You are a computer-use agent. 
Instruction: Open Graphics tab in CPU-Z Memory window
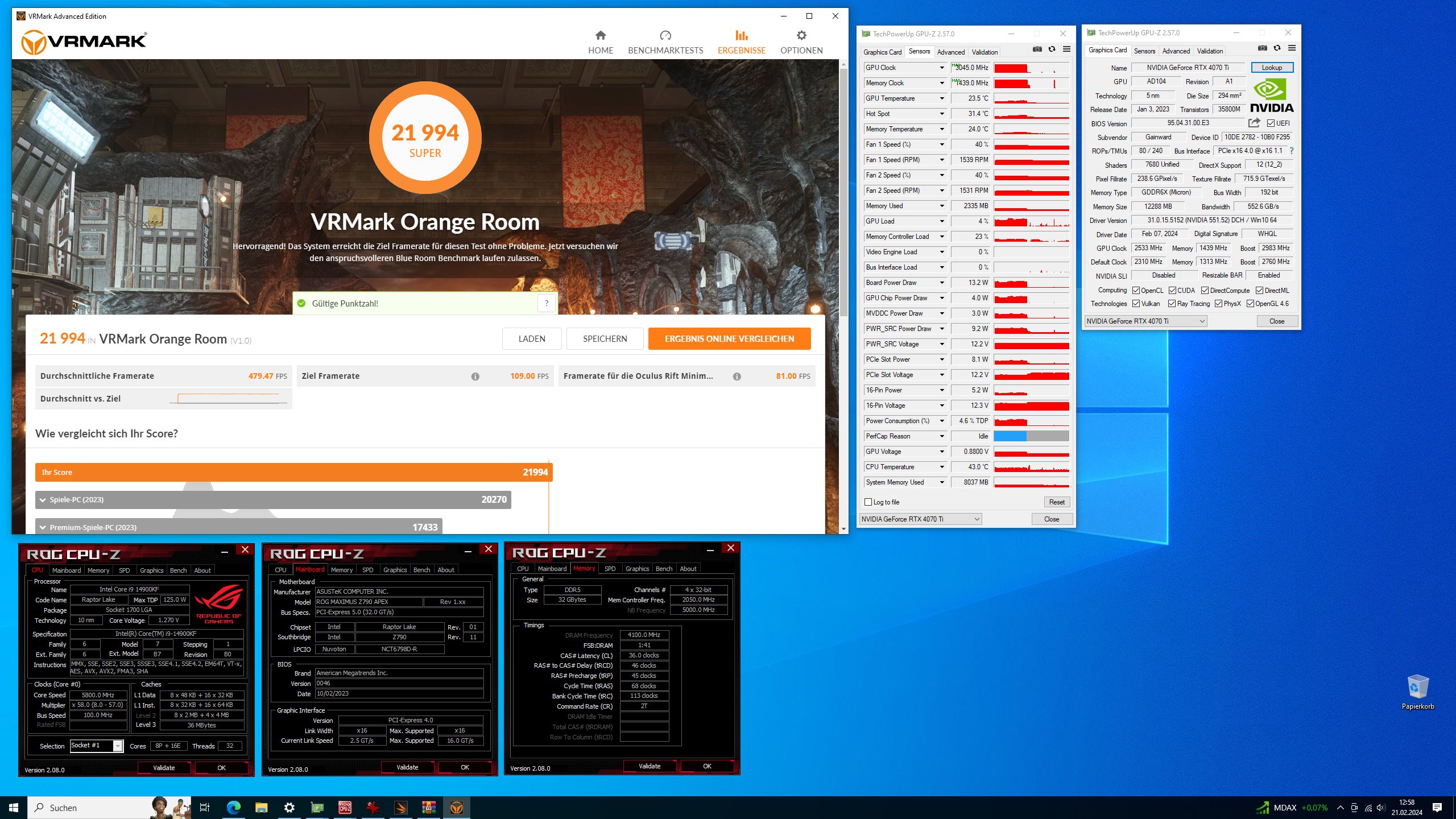[637, 569]
